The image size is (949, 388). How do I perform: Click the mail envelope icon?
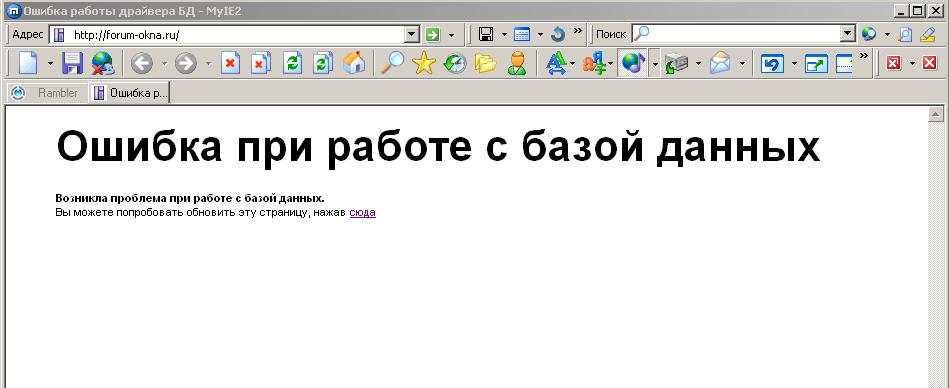720,63
